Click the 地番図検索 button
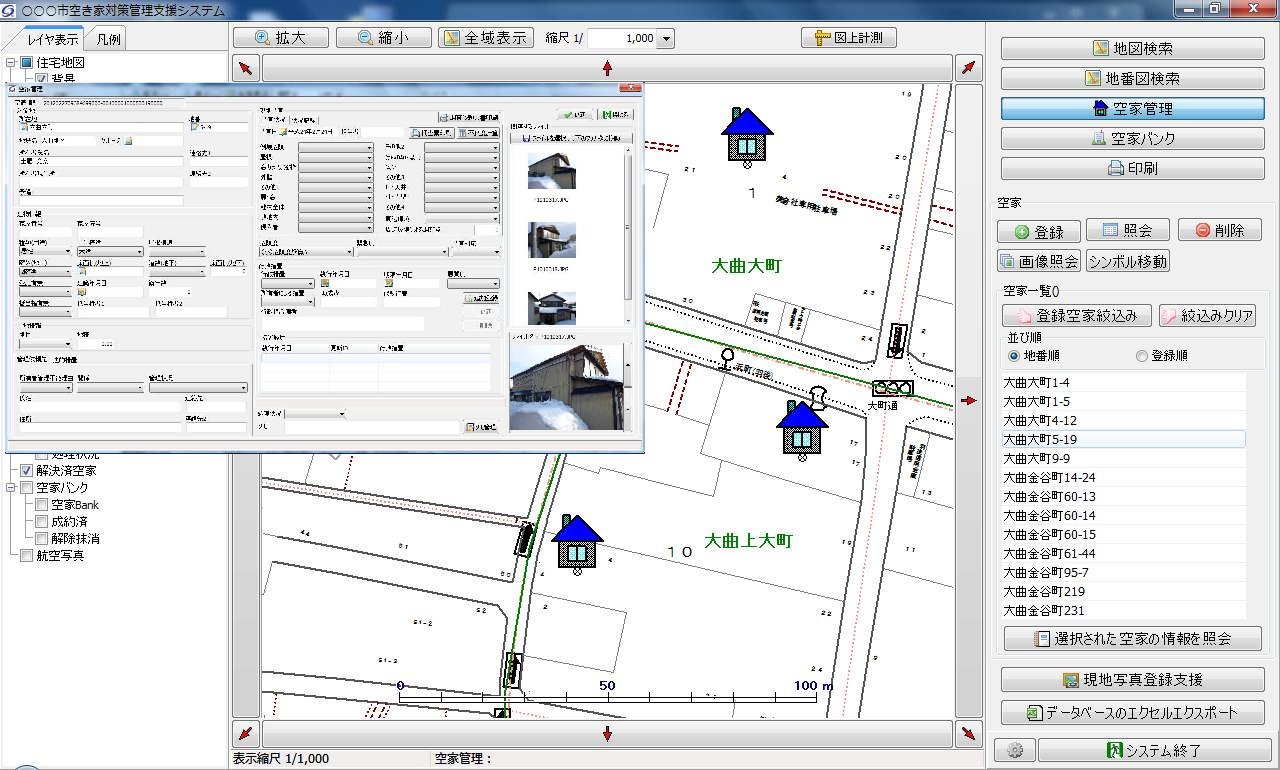The width and height of the screenshot is (1280, 770). (x=1132, y=78)
